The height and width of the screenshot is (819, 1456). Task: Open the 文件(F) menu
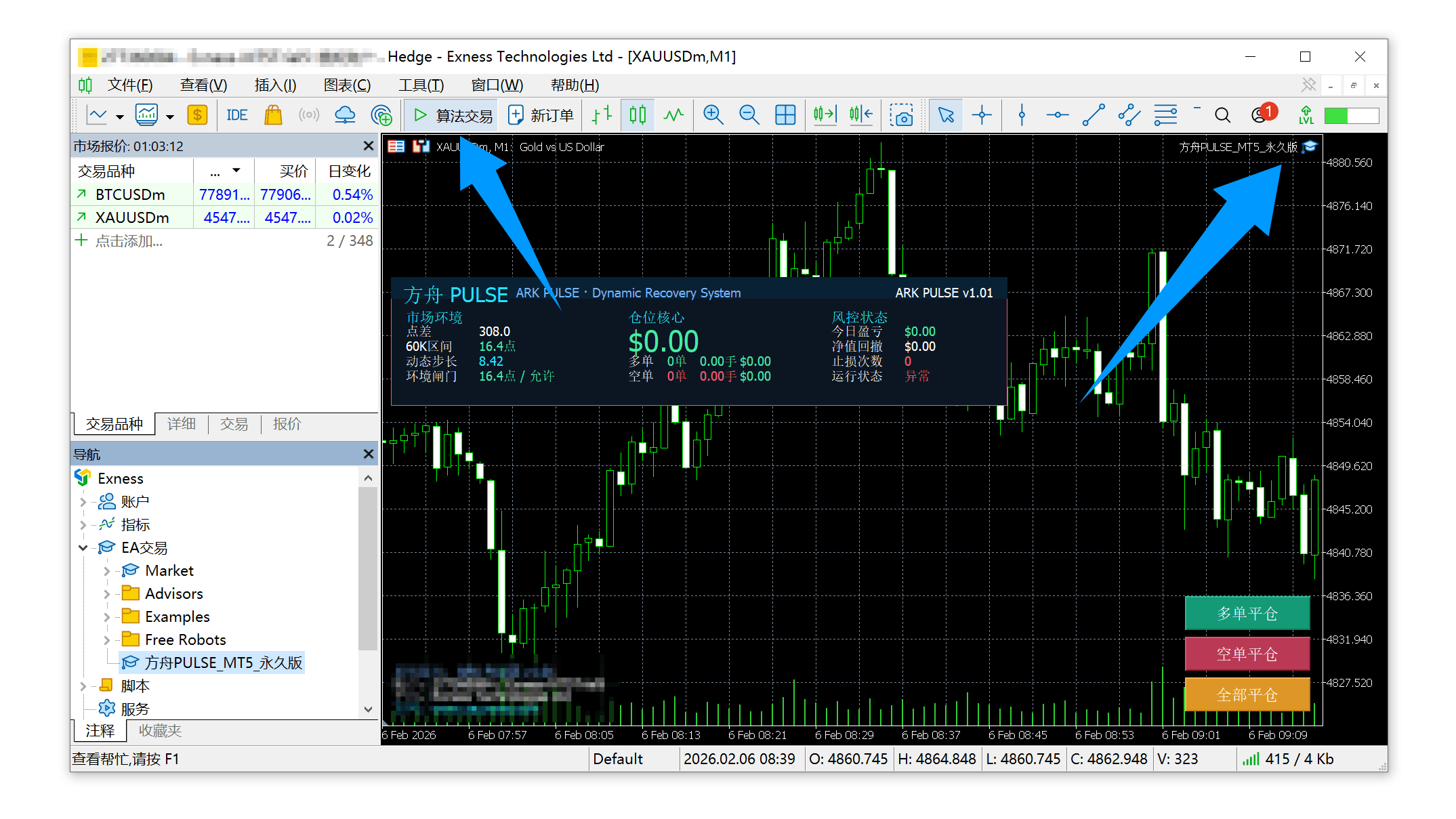point(130,85)
